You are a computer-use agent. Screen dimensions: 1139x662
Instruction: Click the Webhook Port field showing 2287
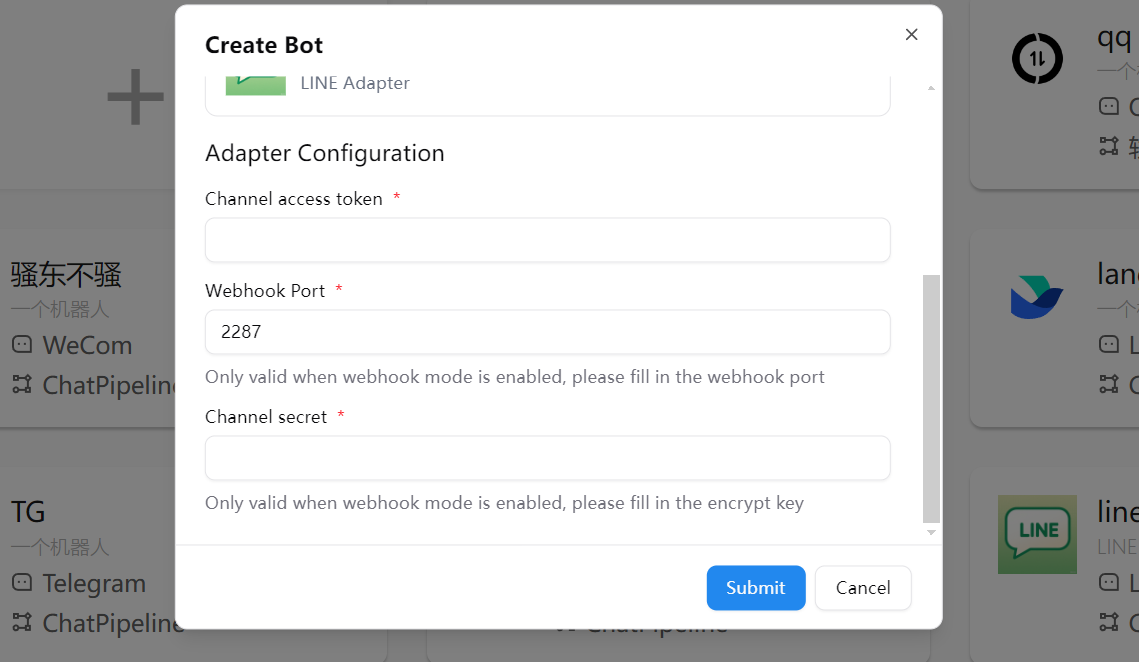pos(547,332)
